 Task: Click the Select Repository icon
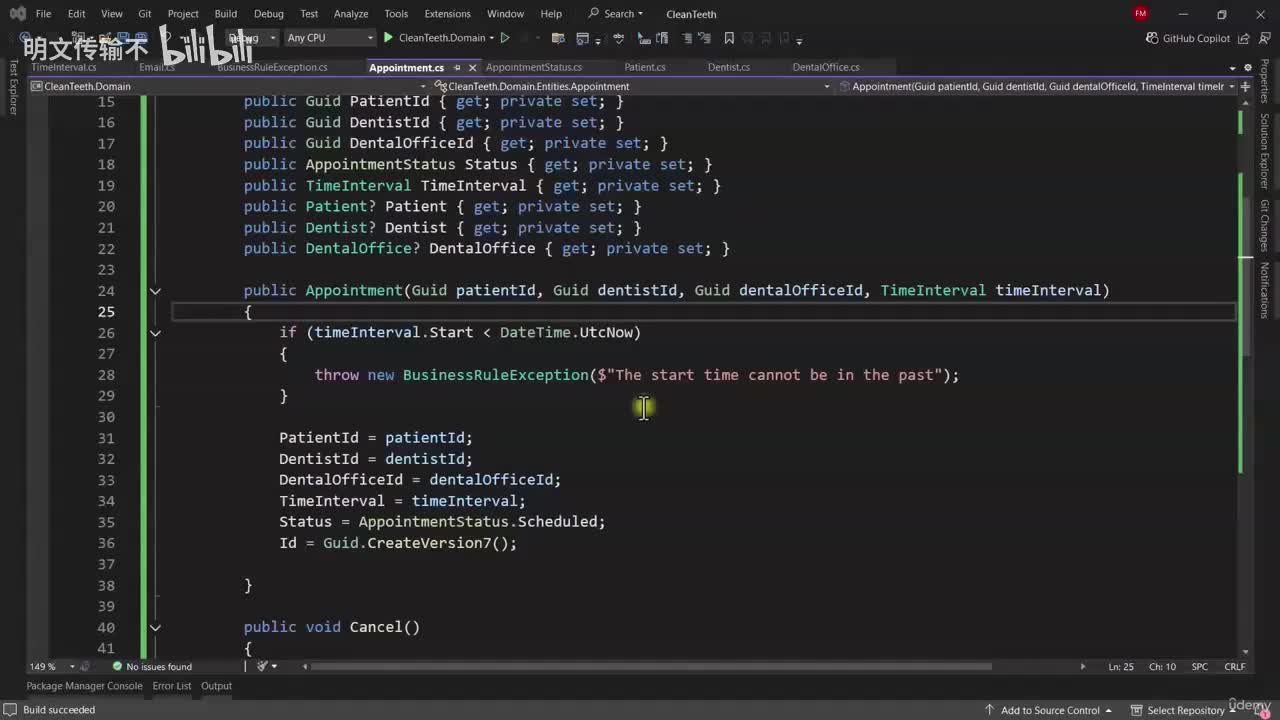[1137, 710]
